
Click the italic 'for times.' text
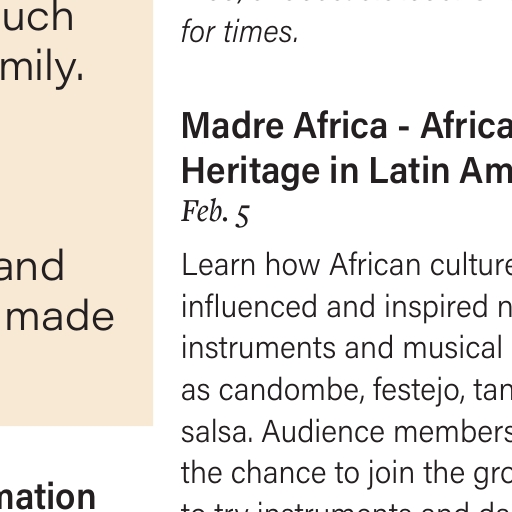[239, 32]
